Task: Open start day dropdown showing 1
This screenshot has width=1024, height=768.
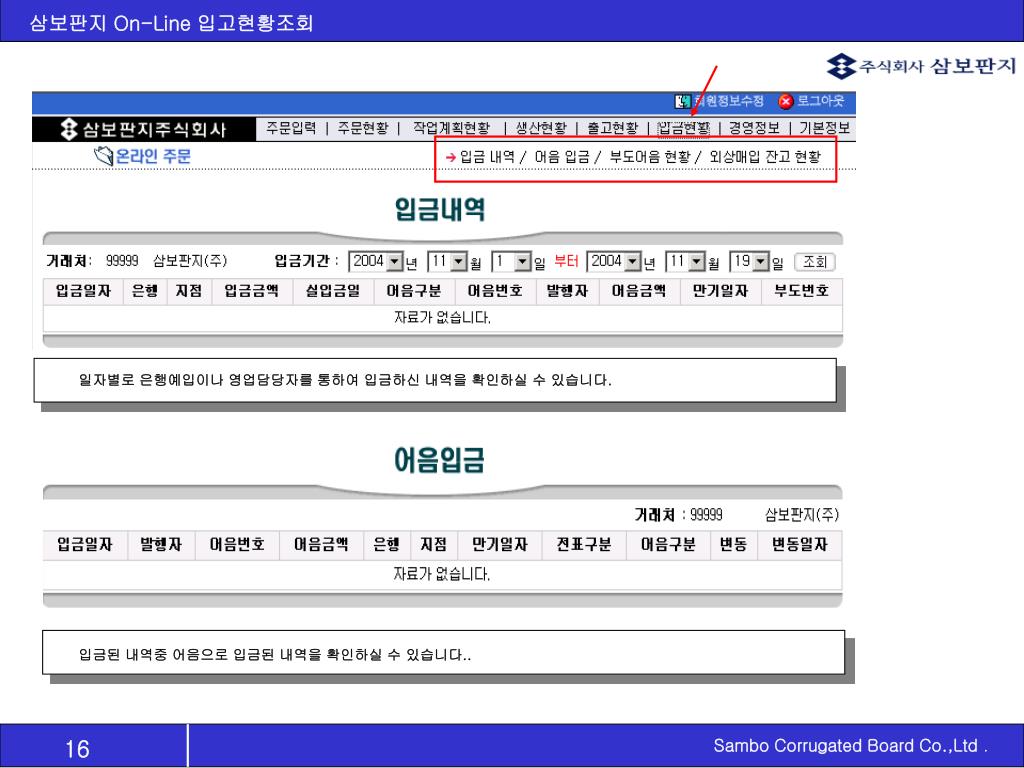Action: 511,262
